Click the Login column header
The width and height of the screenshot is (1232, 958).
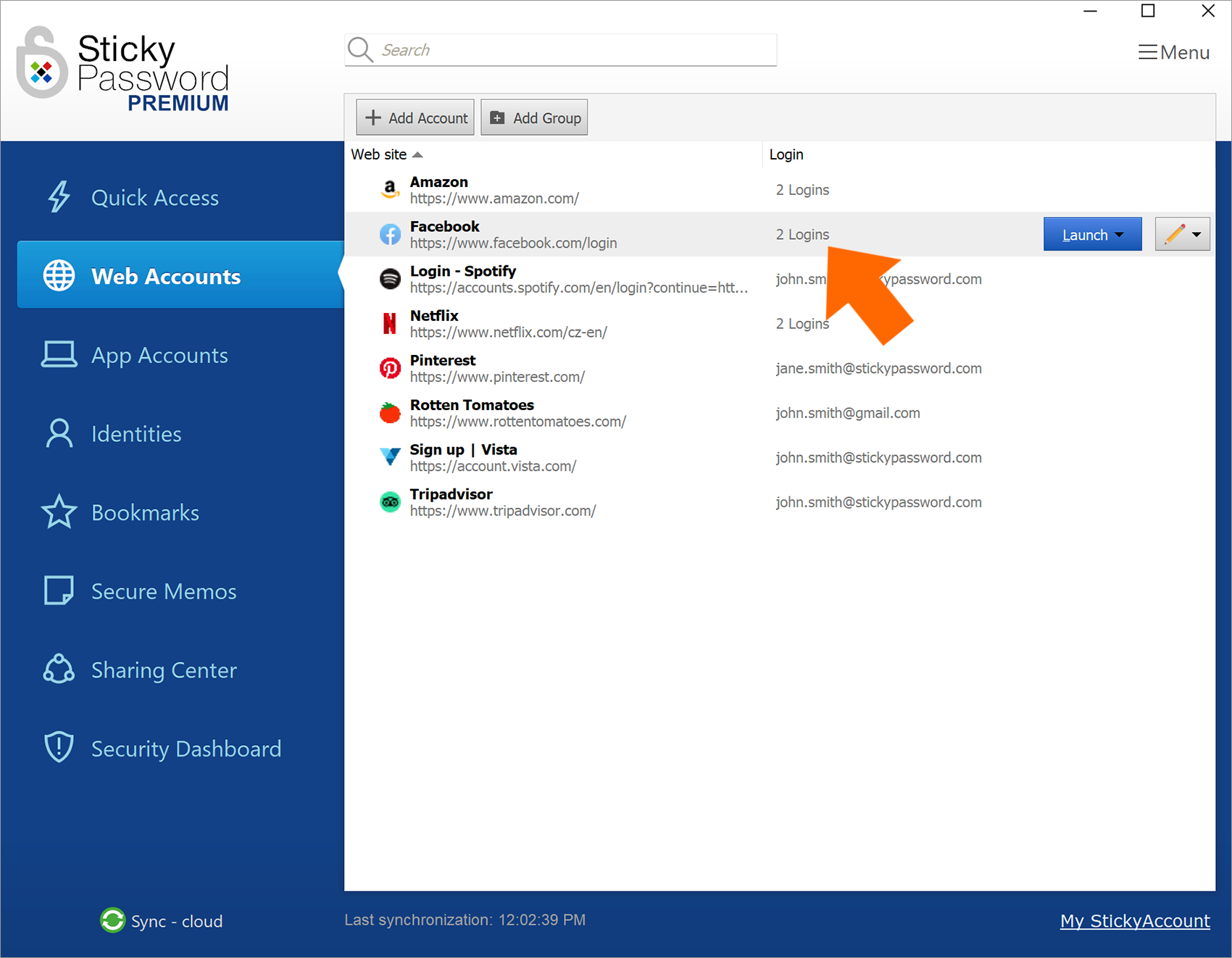(x=786, y=154)
